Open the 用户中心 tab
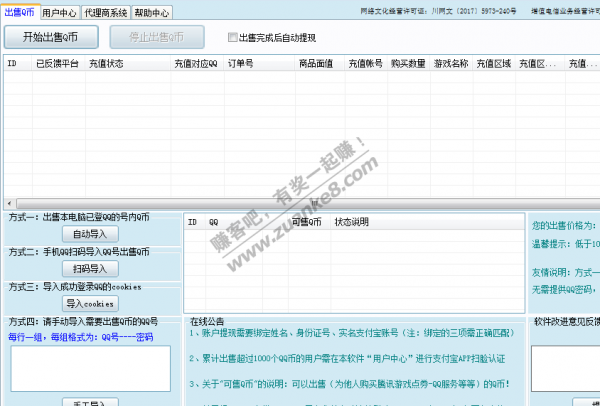The width and height of the screenshot is (600, 406). point(59,13)
